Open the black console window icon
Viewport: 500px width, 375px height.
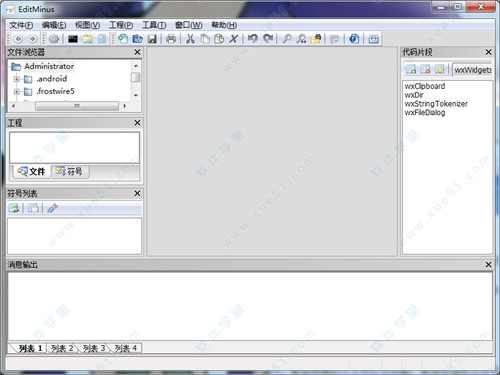coord(73,39)
